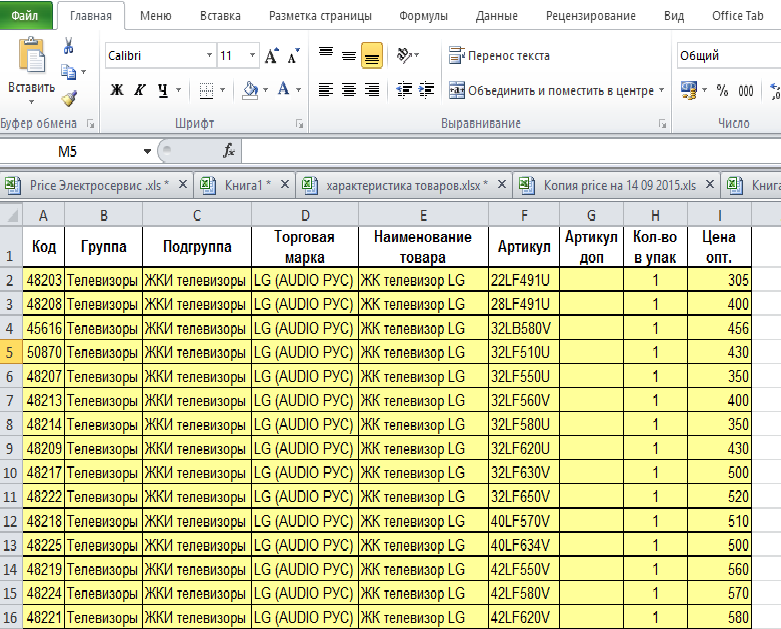Open the Name Box dropdown arrow
The width and height of the screenshot is (781, 629).
[x=147, y=151]
